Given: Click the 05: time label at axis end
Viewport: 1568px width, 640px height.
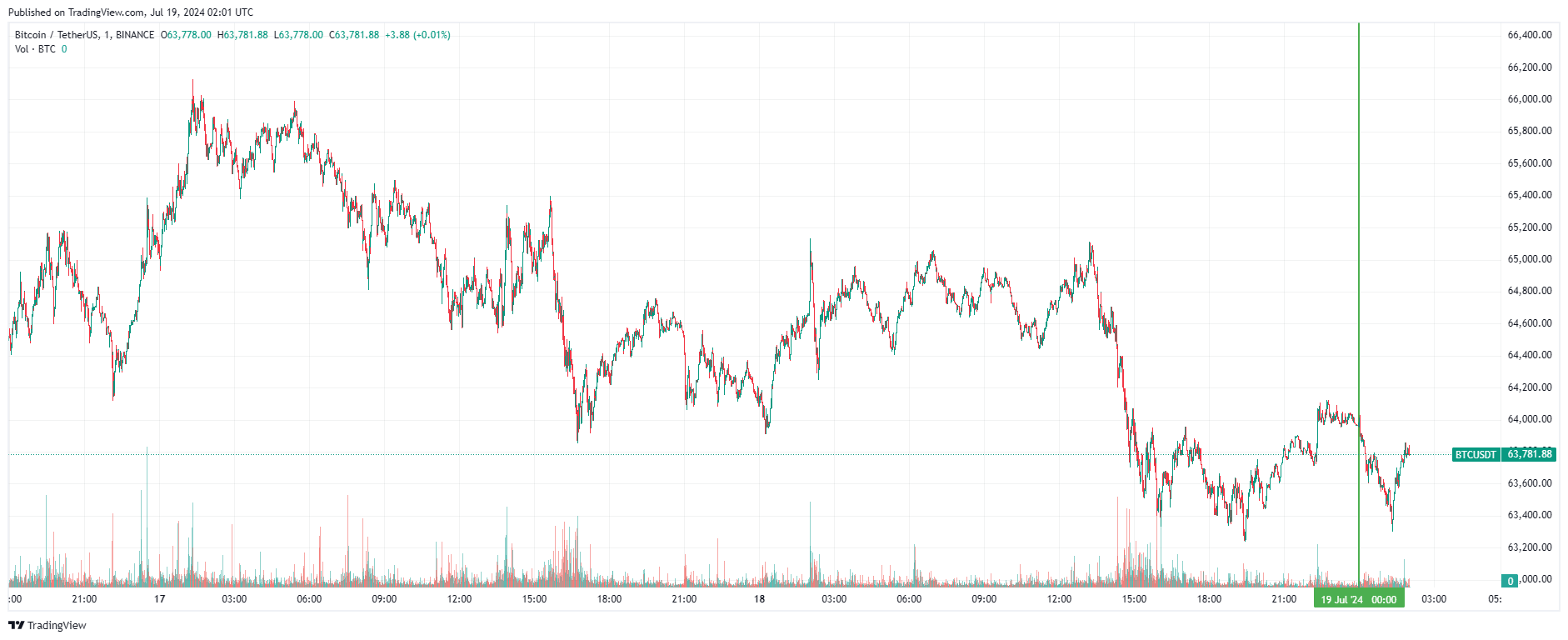Looking at the screenshot, I should (1495, 599).
